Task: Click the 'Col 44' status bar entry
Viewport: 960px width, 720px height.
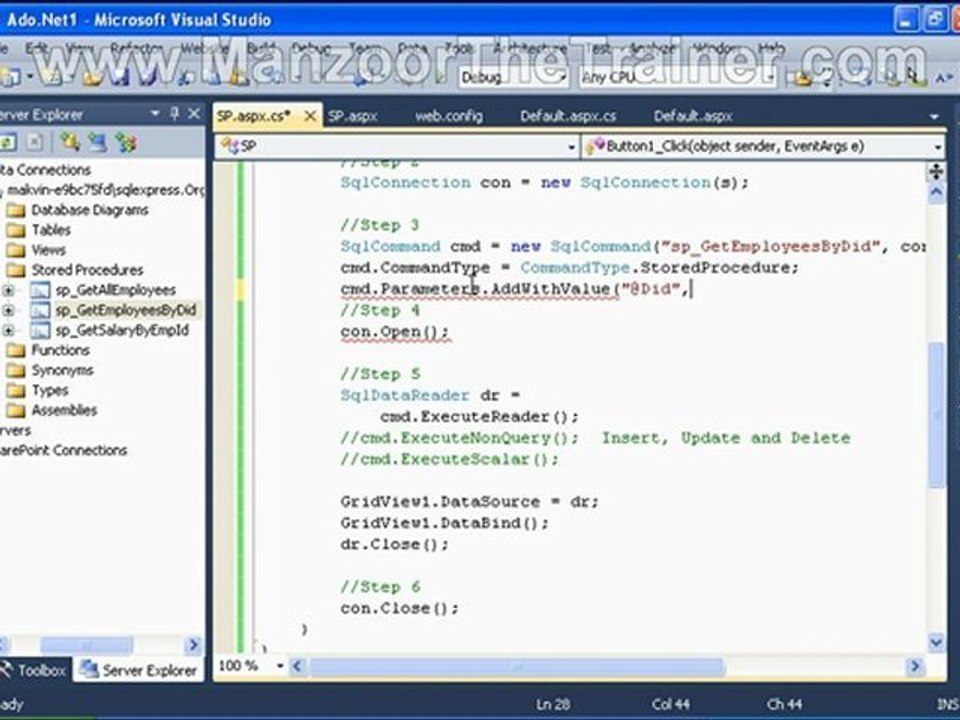Action: (670, 704)
